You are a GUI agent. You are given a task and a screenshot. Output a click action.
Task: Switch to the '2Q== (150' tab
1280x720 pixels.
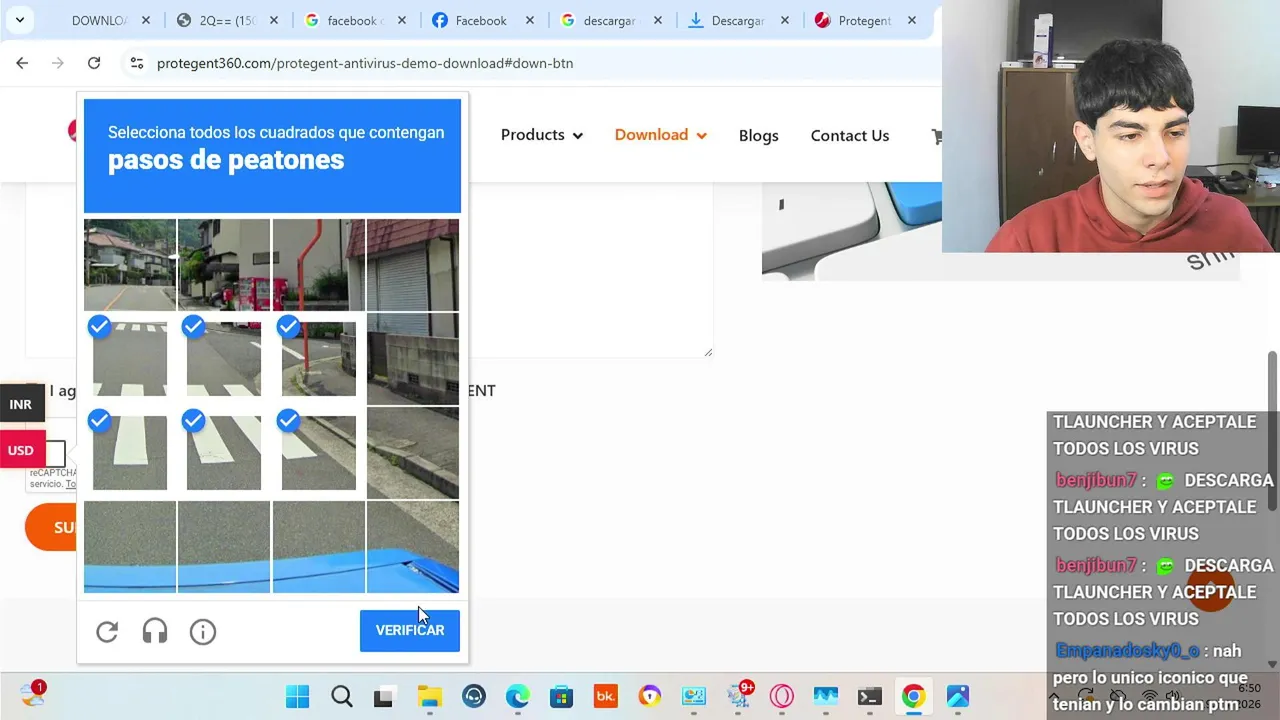click(x=228, y=20)
